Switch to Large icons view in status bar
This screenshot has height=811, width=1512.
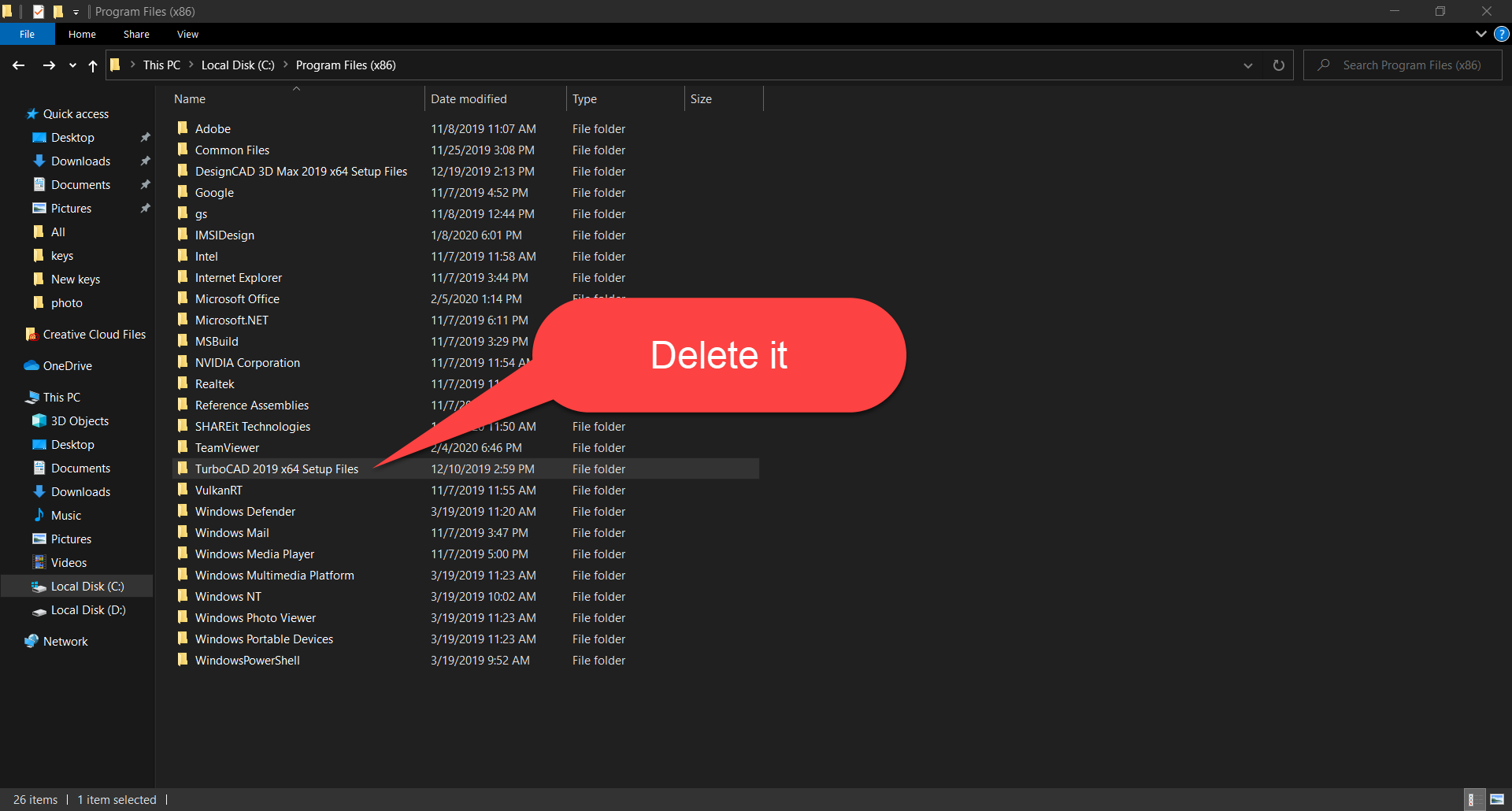pos(1497,799)
